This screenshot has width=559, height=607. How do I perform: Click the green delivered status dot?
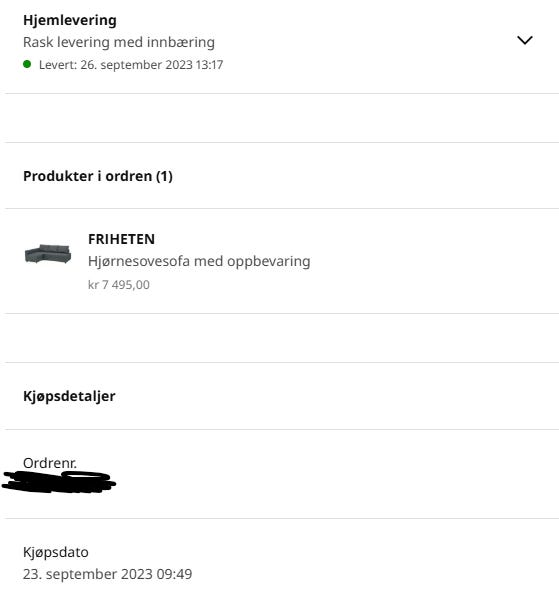click(27, 64)
